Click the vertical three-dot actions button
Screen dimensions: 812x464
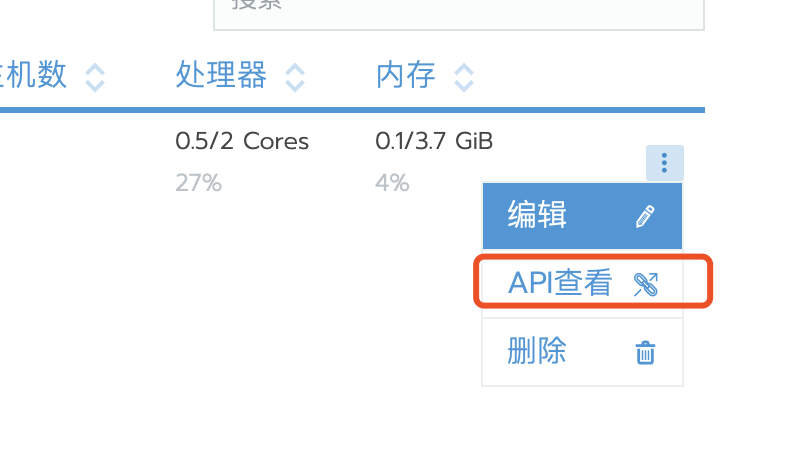(x=664, y=163)
